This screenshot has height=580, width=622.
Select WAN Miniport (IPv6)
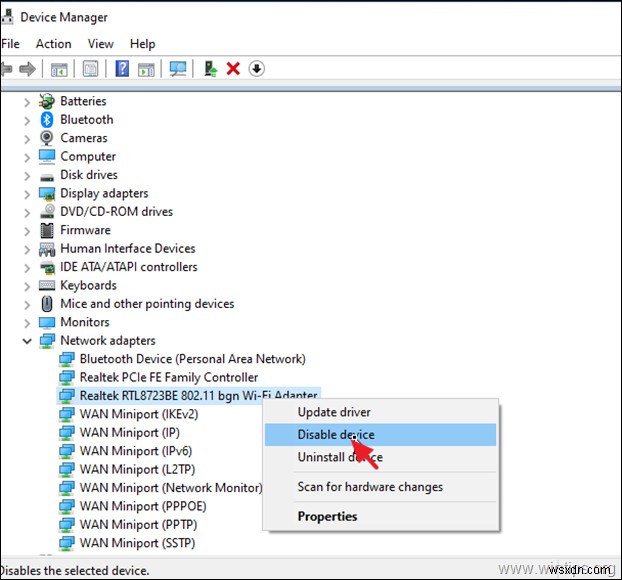point(136,451)
